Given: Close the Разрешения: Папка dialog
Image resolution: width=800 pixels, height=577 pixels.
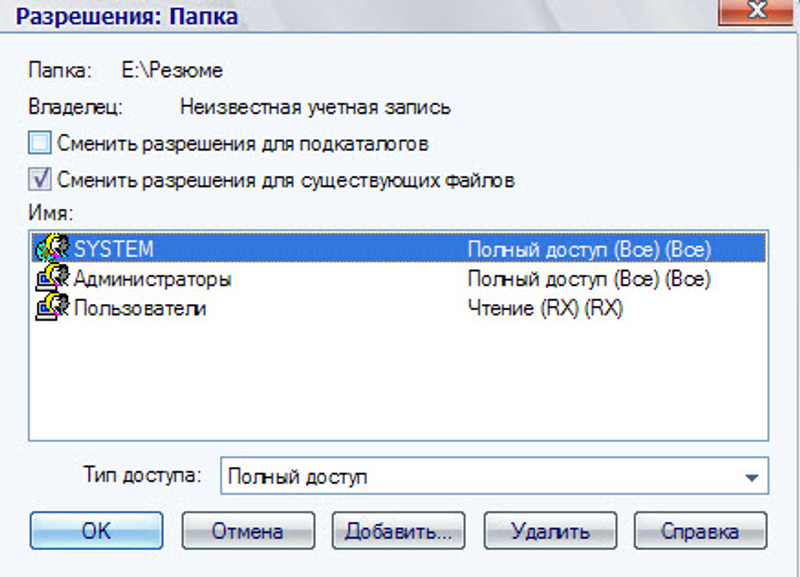Looking at the screenshot, I should click(756, 10).
